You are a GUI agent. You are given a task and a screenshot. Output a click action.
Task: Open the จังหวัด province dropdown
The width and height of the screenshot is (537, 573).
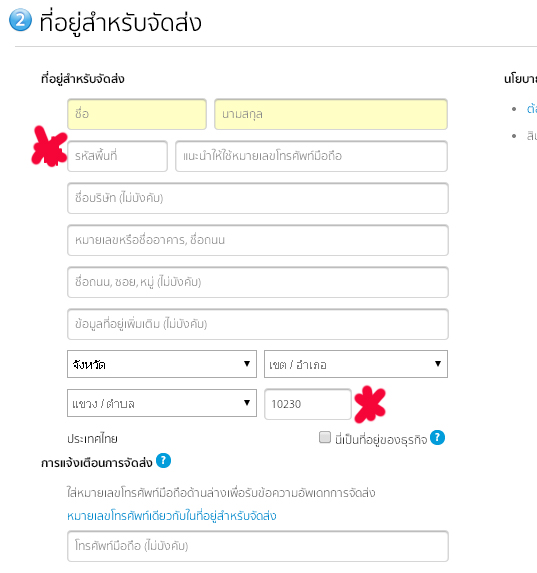162,364
